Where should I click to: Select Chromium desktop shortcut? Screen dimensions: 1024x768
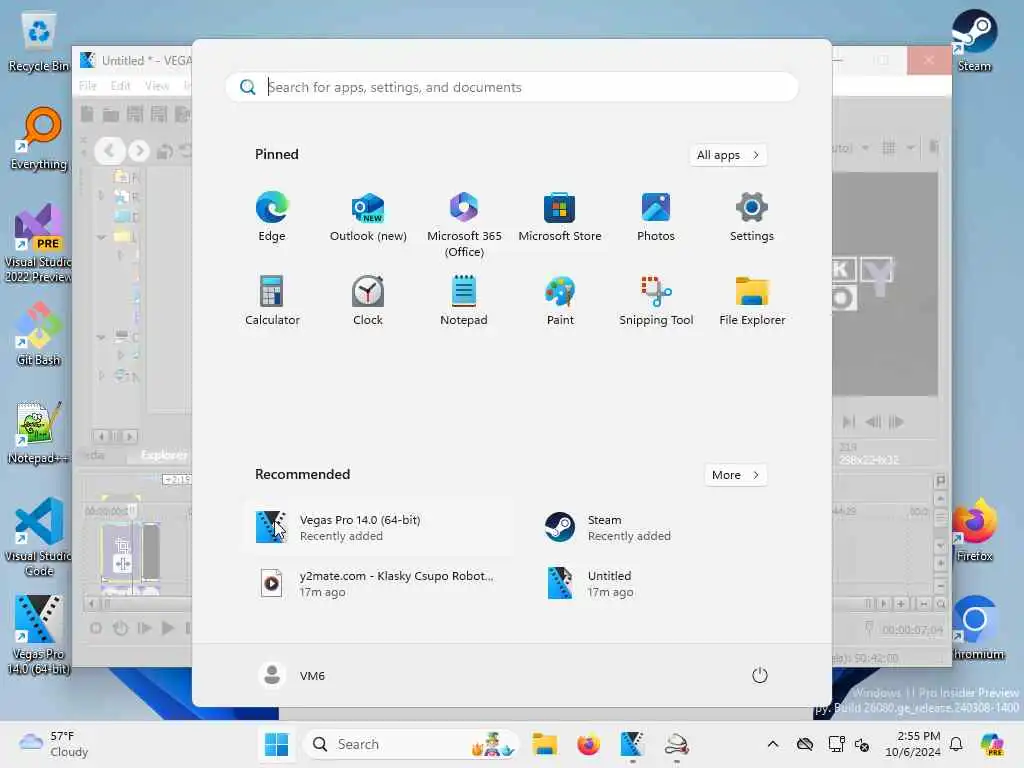tap(976, 629)
